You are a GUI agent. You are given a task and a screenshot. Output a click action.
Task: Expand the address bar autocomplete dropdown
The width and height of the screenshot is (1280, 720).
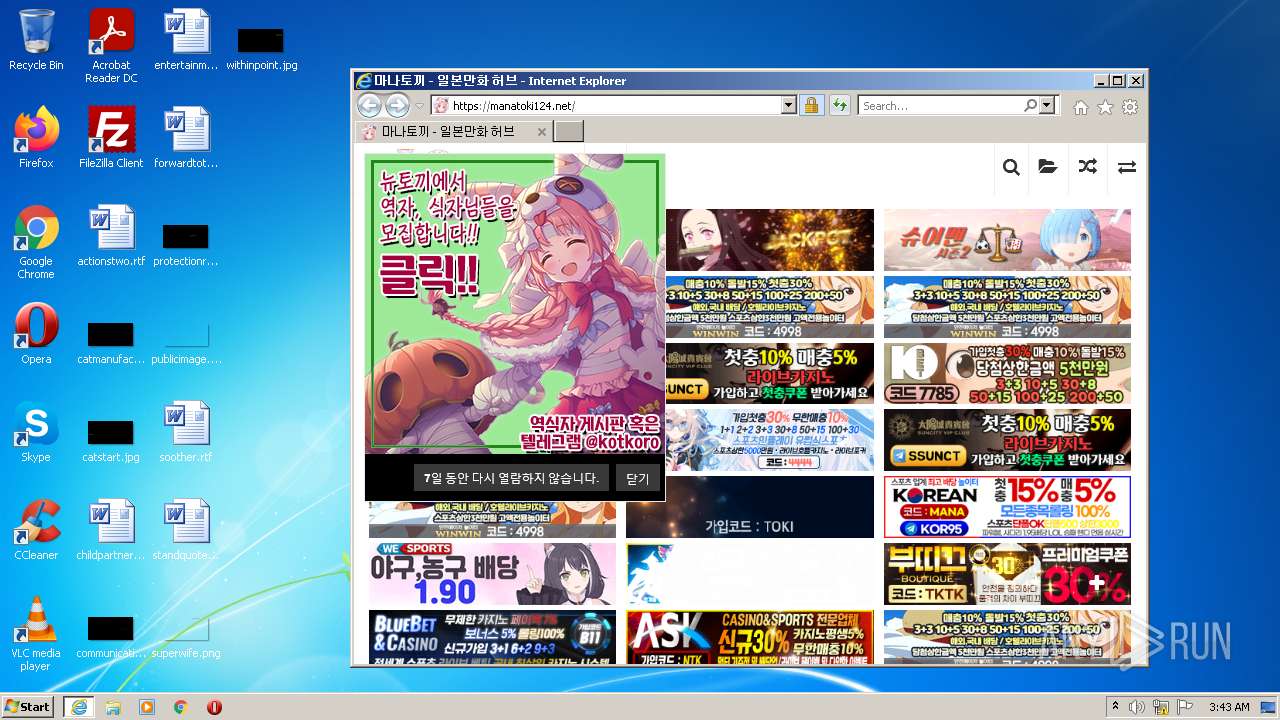pyautogui.click(x=788, y=106)
